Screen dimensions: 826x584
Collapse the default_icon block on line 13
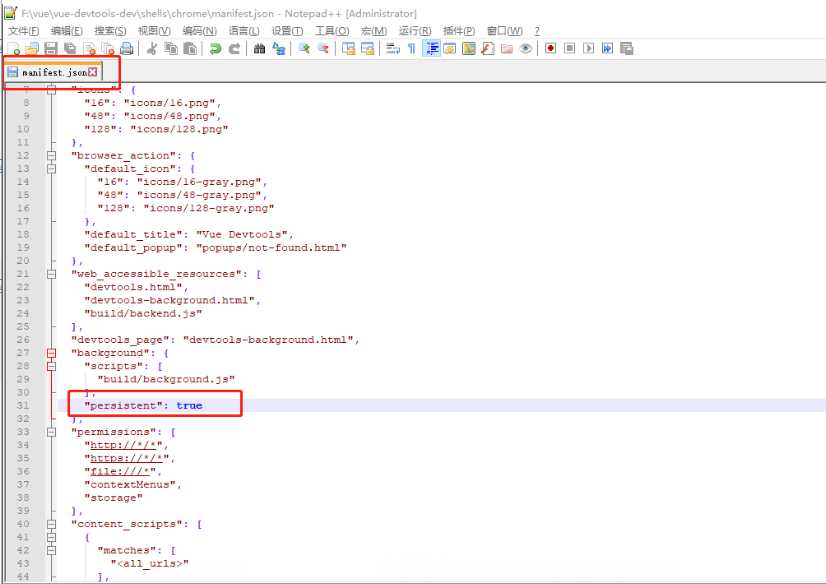coord(51,169)
